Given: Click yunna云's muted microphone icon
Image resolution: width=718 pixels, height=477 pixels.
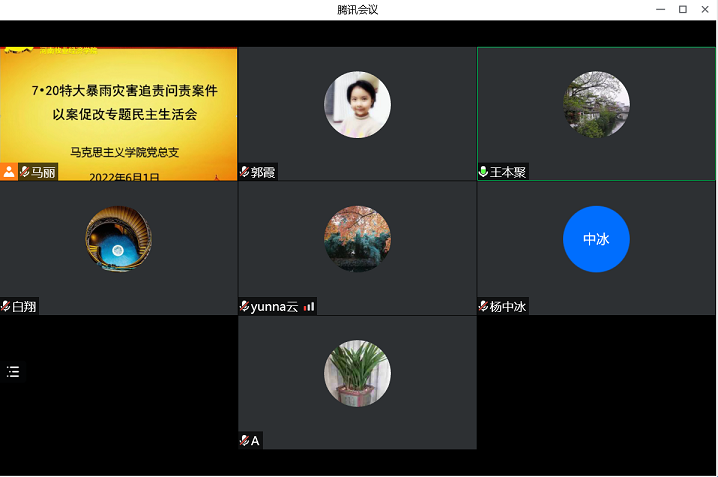Looking at the screenshot, I should (245, 306).
